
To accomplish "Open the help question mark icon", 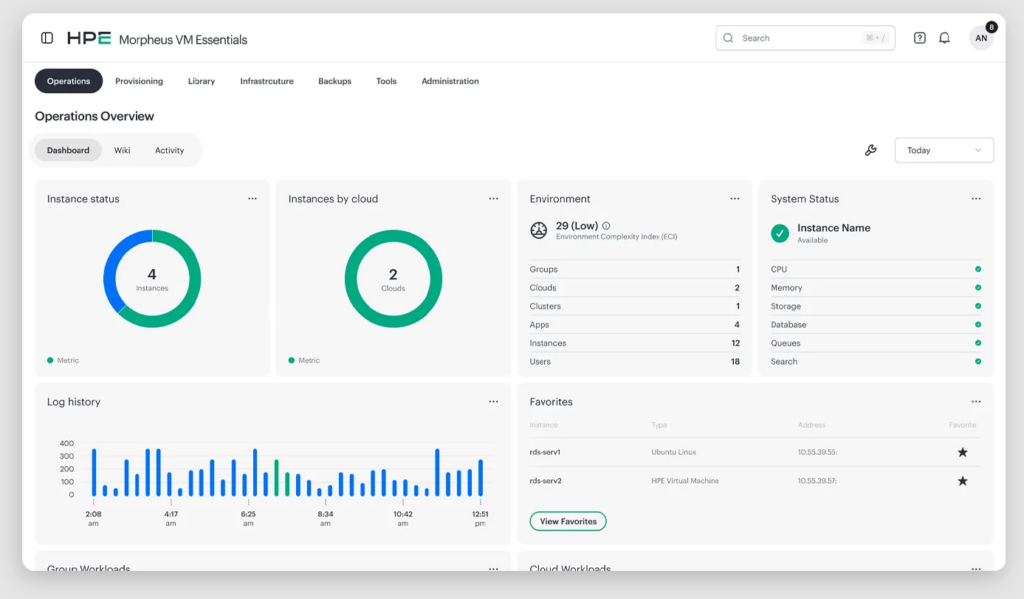I will [919, 38].
